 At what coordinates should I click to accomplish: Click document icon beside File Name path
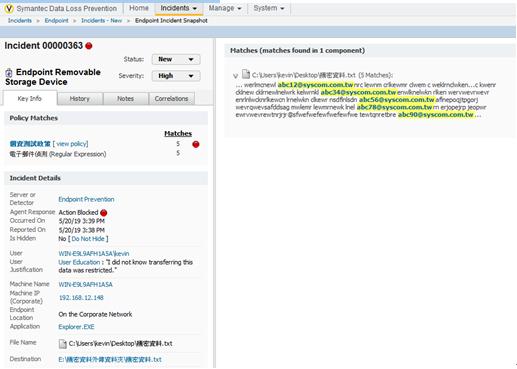(x=62, y=344)
